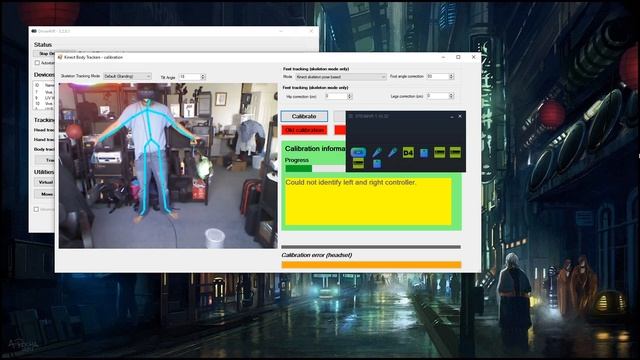Click the Driver4VR title bar app icon
This screenshot has width=640, height=360.
[x=34, y=31]
